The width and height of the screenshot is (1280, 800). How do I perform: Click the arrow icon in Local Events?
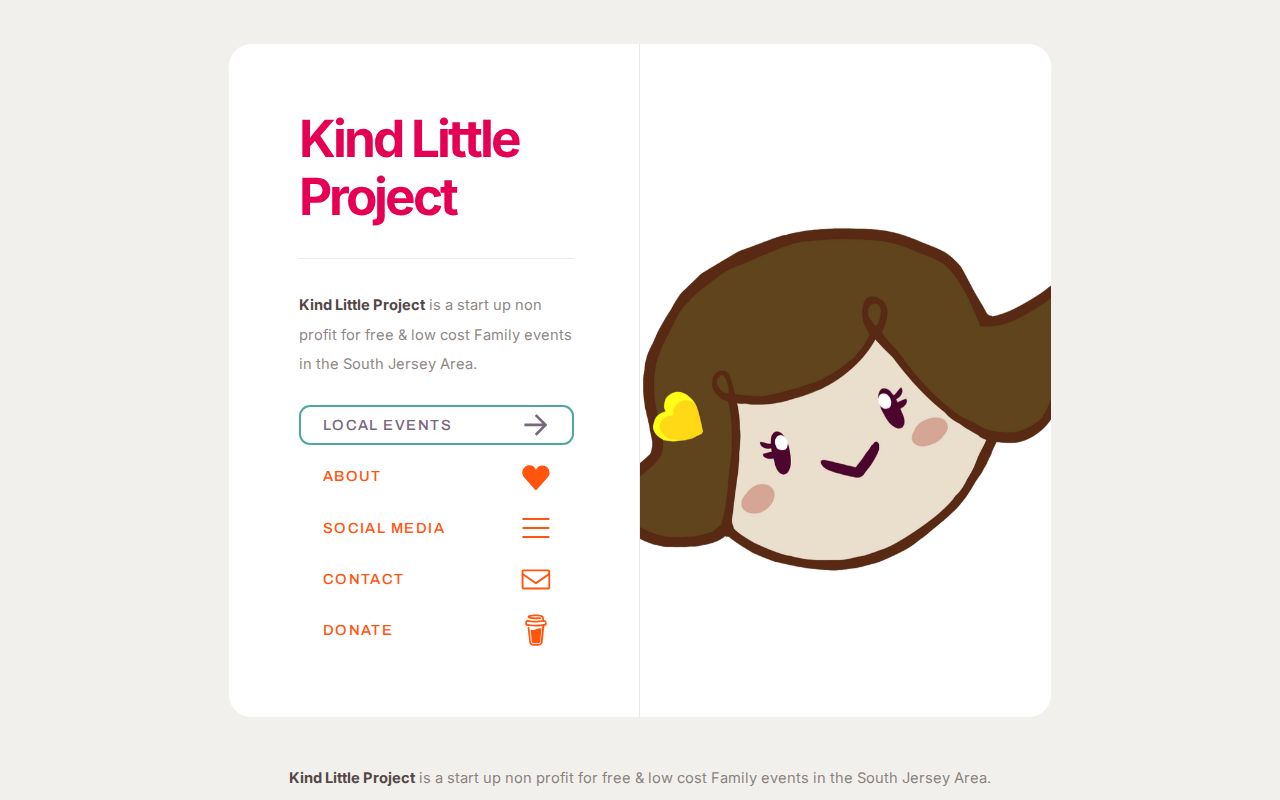536,425
